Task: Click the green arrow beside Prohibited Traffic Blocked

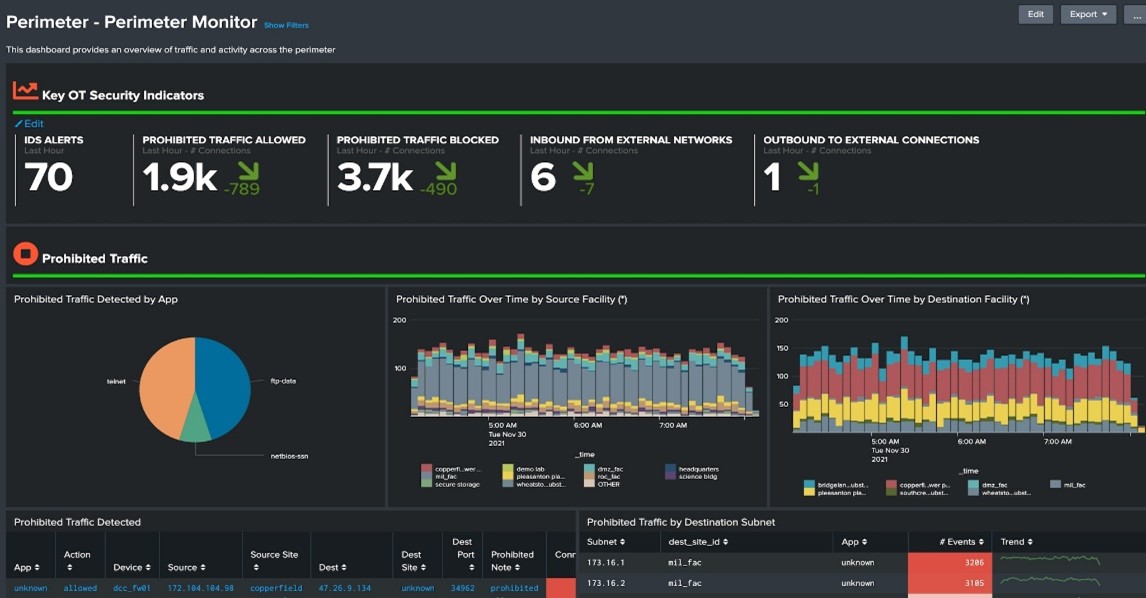Action: pos(445,170)
